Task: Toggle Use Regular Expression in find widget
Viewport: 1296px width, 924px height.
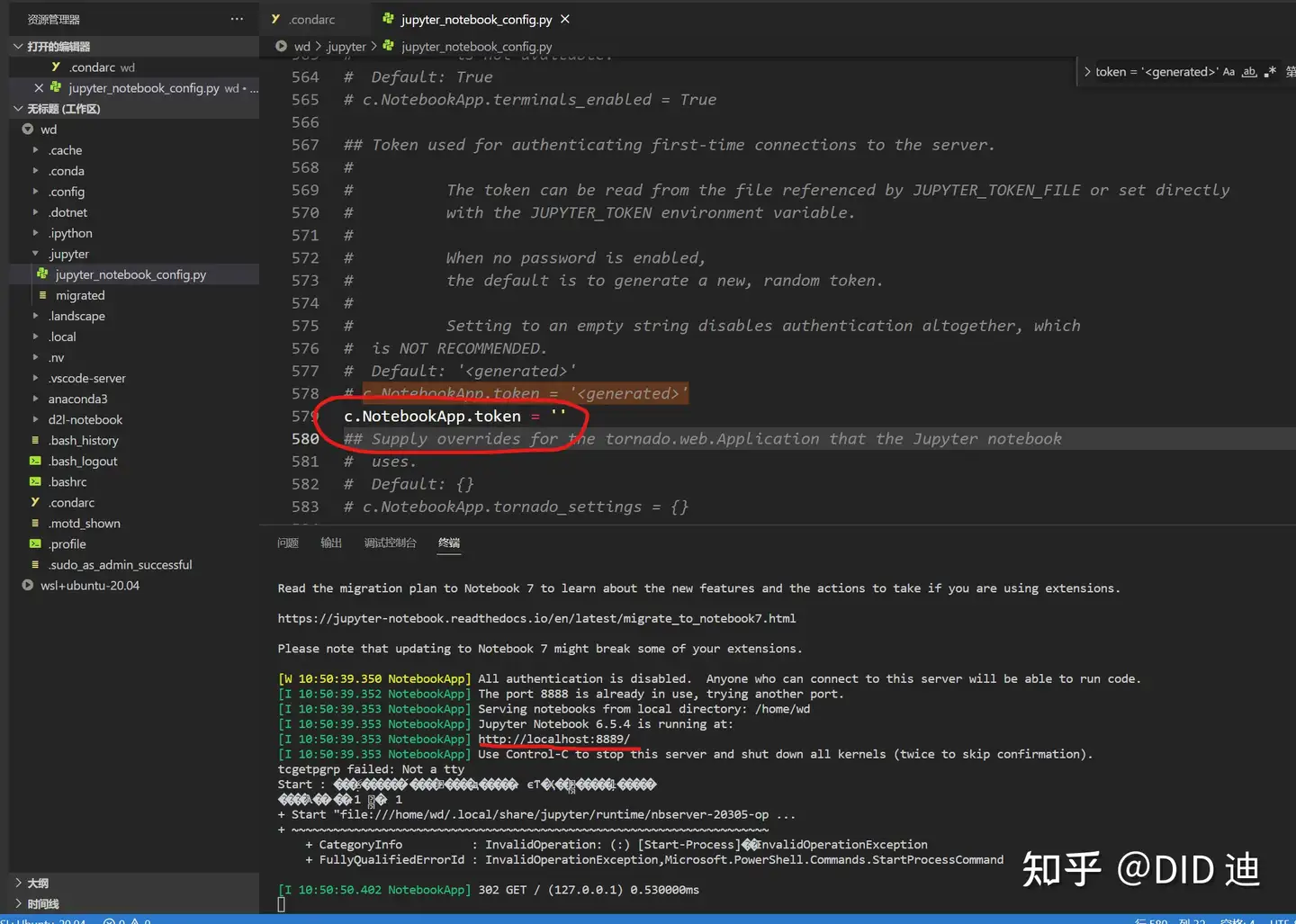Action: [x=1270, y=72]
